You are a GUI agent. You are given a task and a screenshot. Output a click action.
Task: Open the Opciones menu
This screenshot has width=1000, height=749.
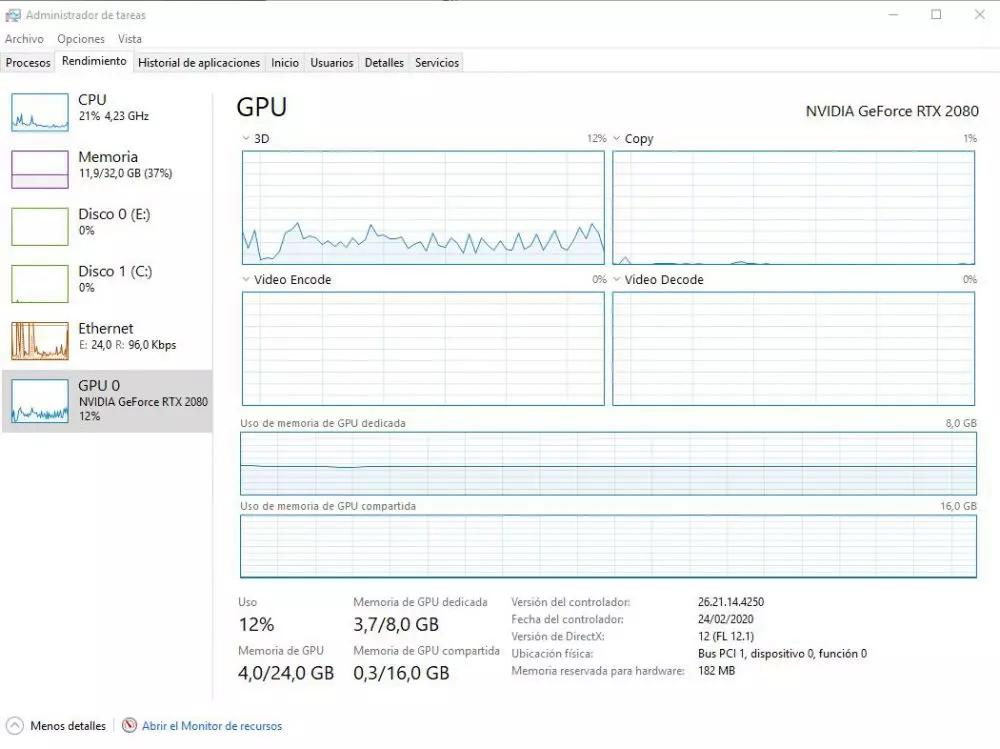pyautogui.click(x=81, y=39)
